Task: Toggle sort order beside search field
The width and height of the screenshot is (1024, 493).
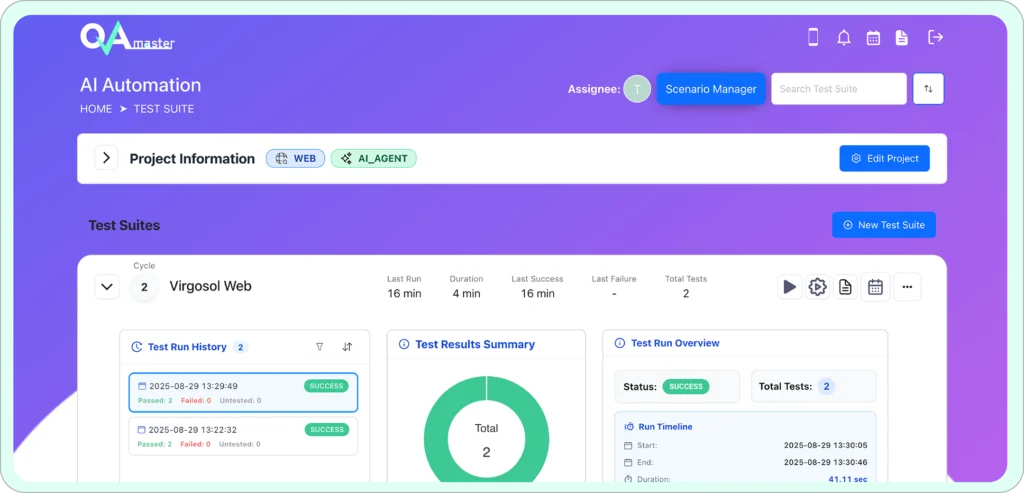Action: coord(928,89)
